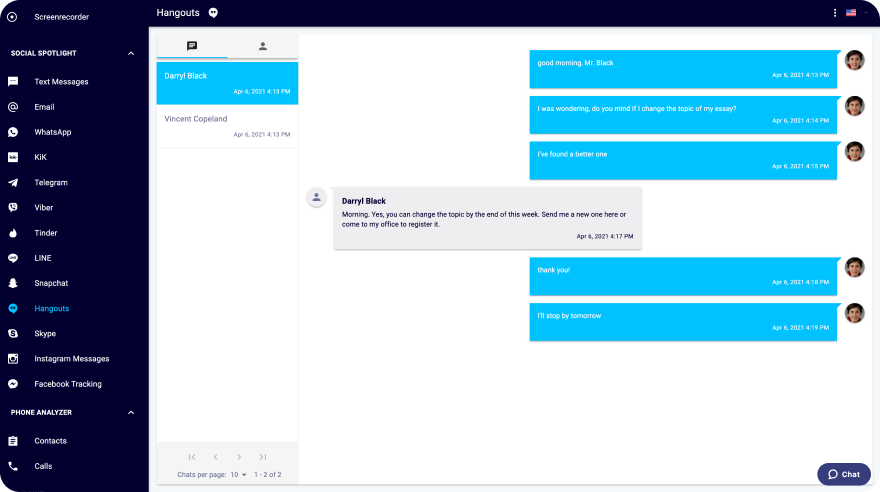Select the LINE chat icon

[13, 258]
